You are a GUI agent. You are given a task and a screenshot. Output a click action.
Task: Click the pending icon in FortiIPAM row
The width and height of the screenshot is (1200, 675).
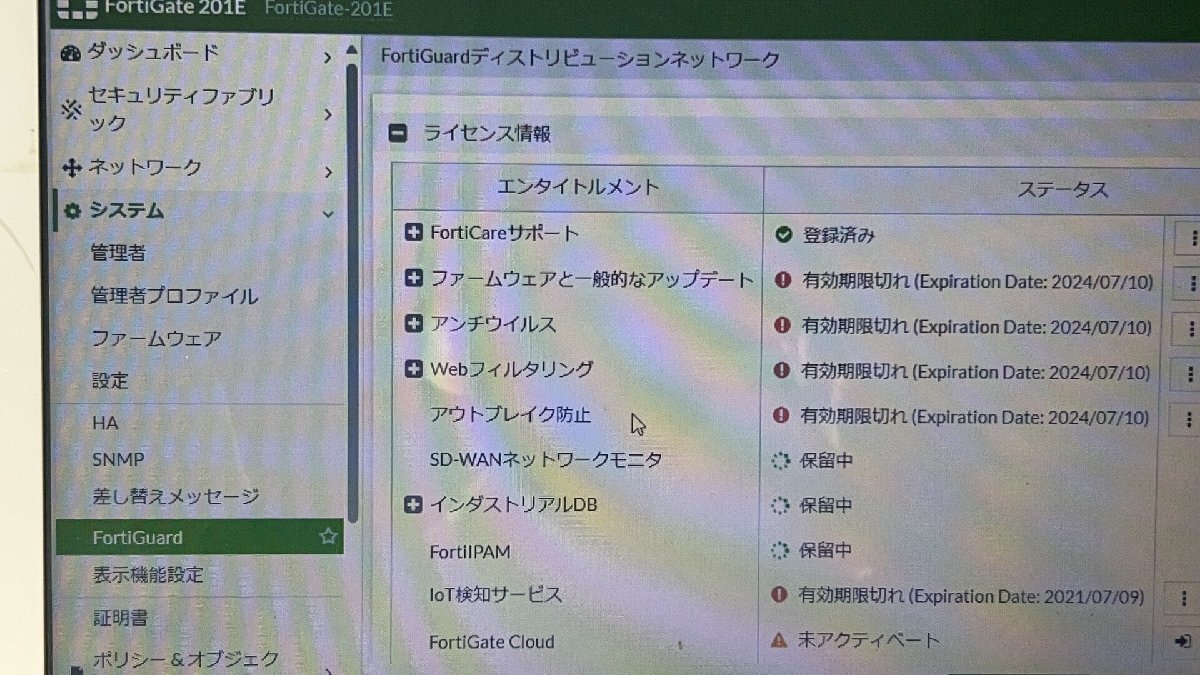[781, 550]
